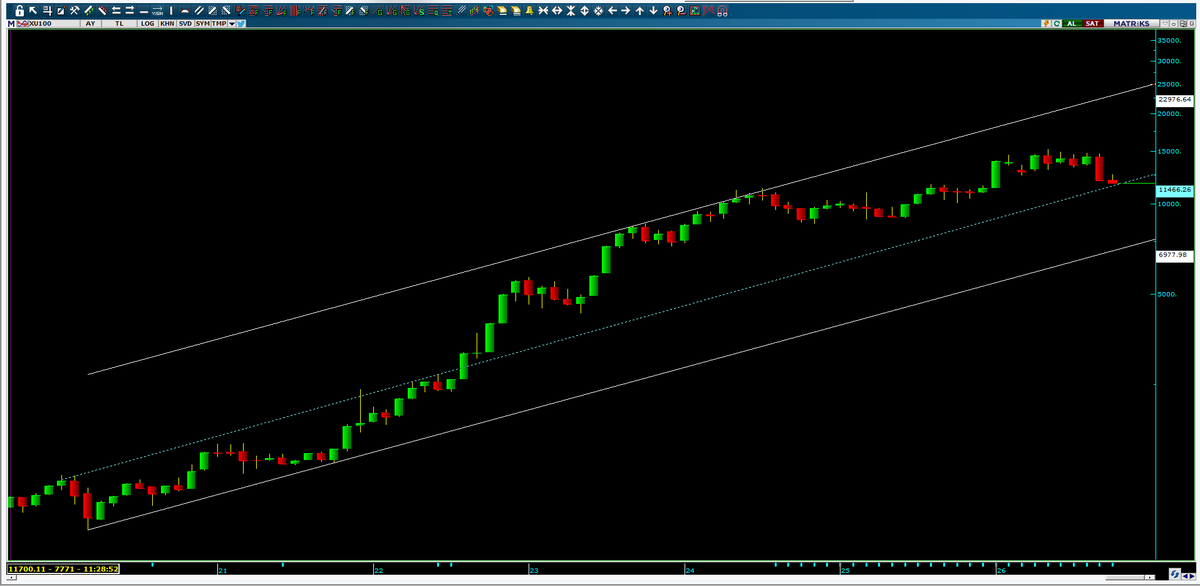Move chart up with up arrow
This screenshot has height=586, width=1200.
tap(639, 11)
